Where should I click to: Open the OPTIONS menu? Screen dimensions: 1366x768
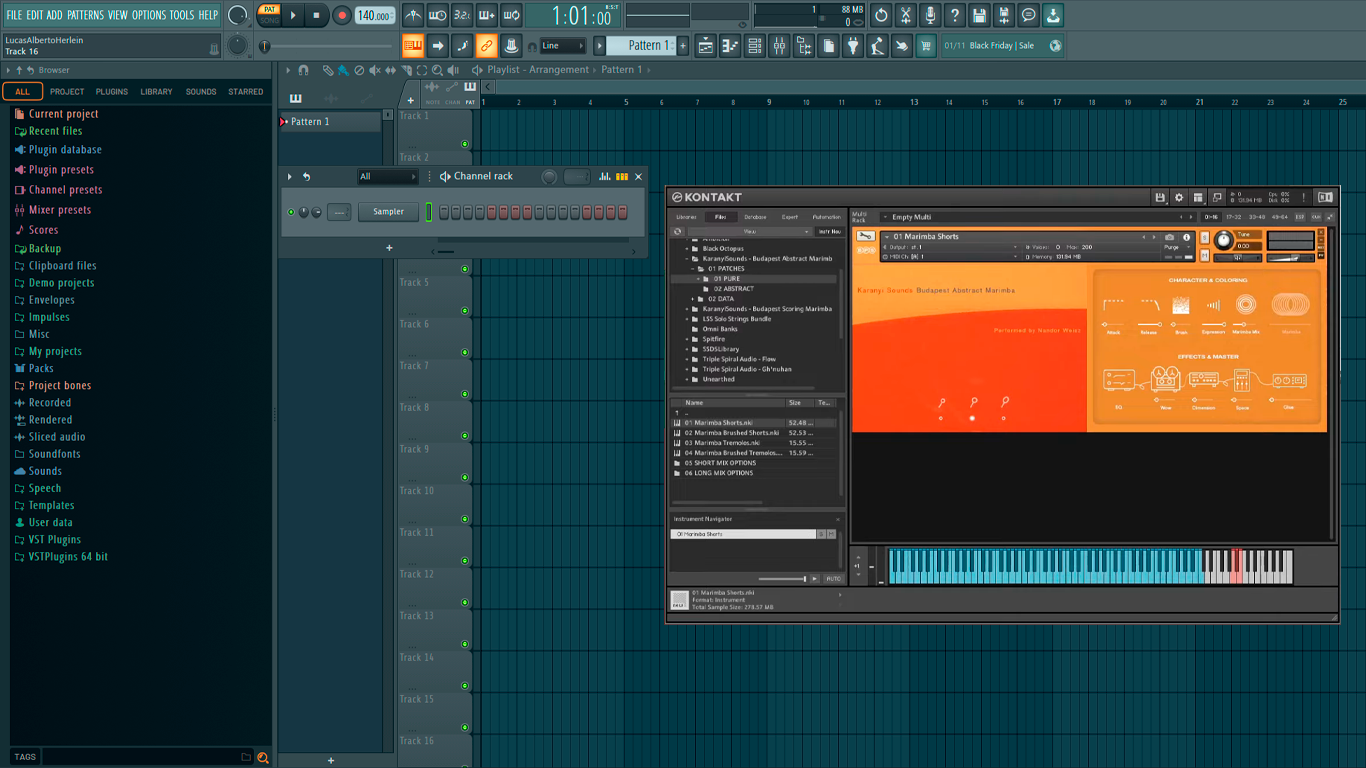(149, 15)
